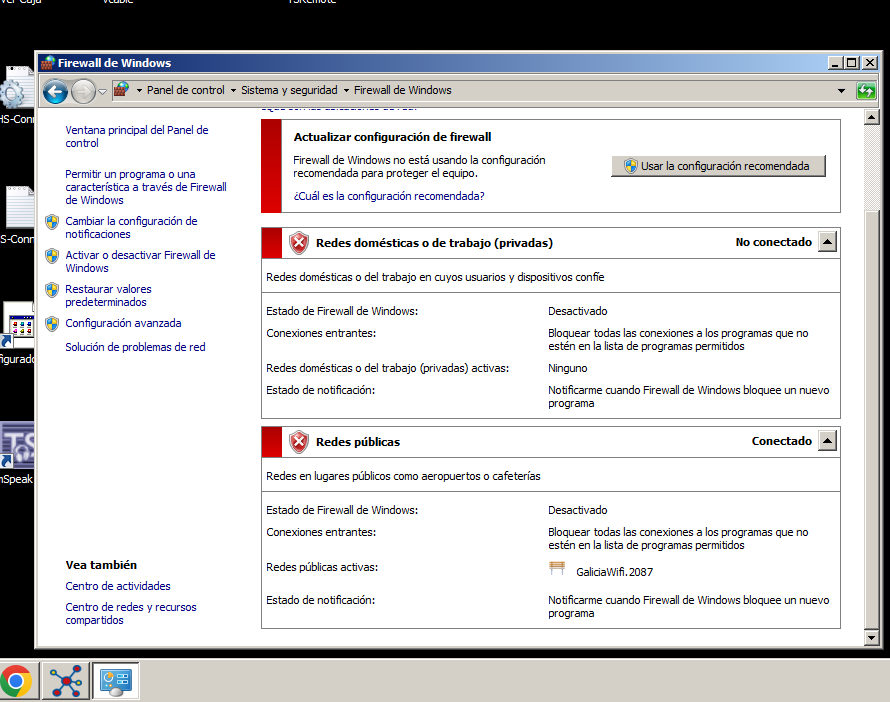Click Usar la configuración recomendada button

(718, 166)
